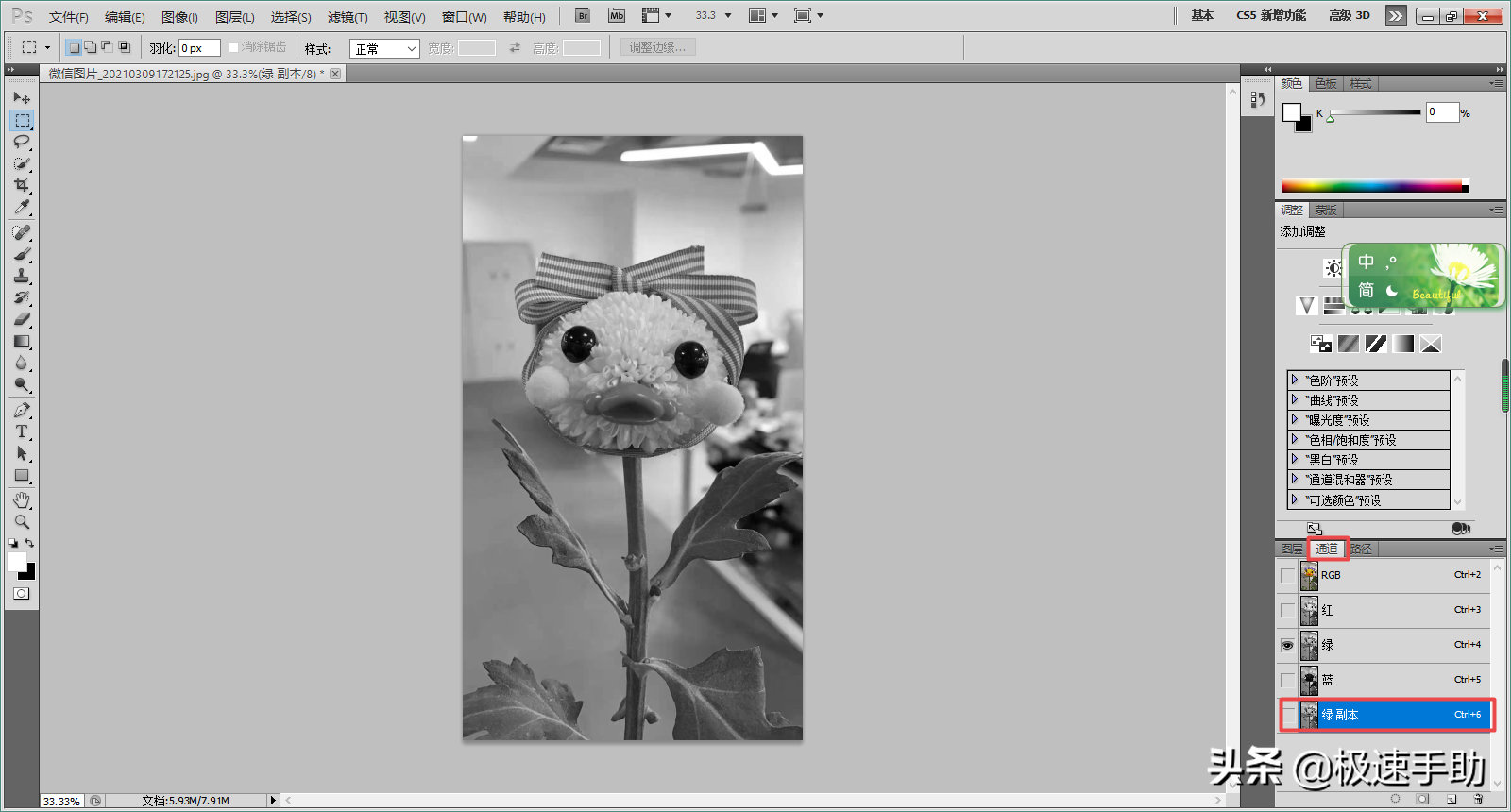Launch Mini Bridge

(617, 15)
